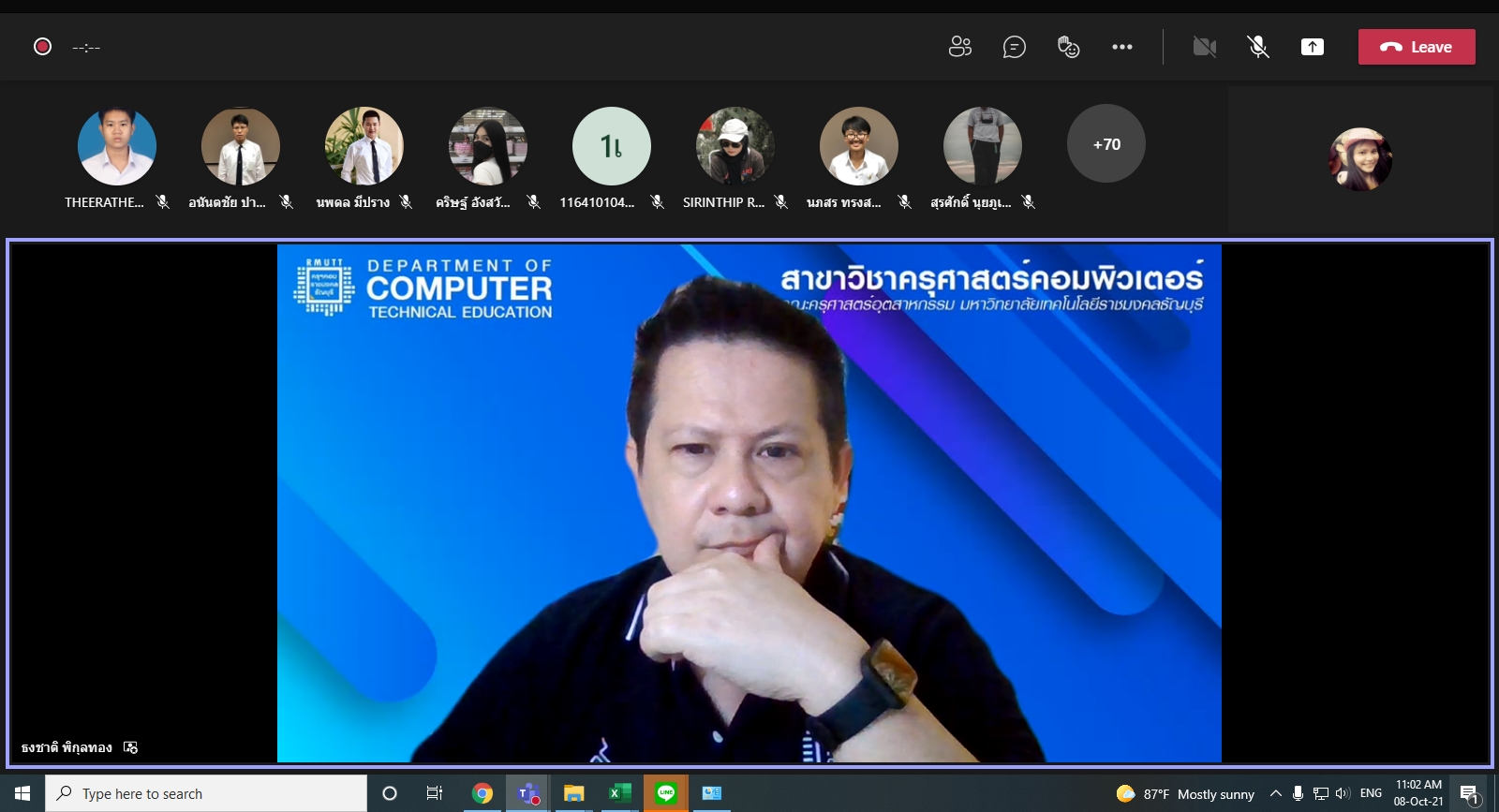Viewport: 1499px width, 812px height.
Task: Select THEERATHE... participant avatar
Action: pyautogui.click(x=117, y=146)
